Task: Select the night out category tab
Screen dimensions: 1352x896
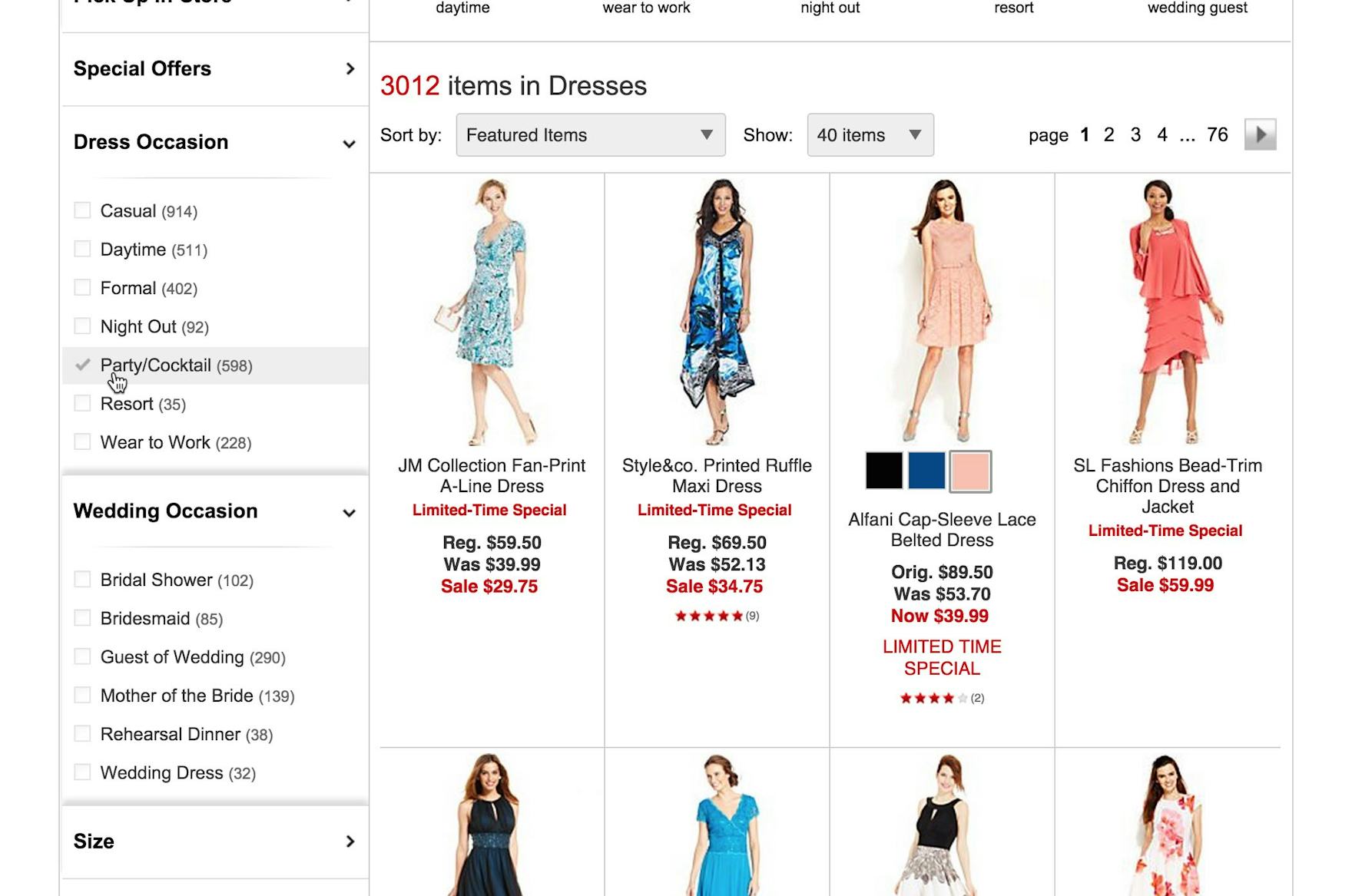Action: pyautogui.click(x=830, y=8)
